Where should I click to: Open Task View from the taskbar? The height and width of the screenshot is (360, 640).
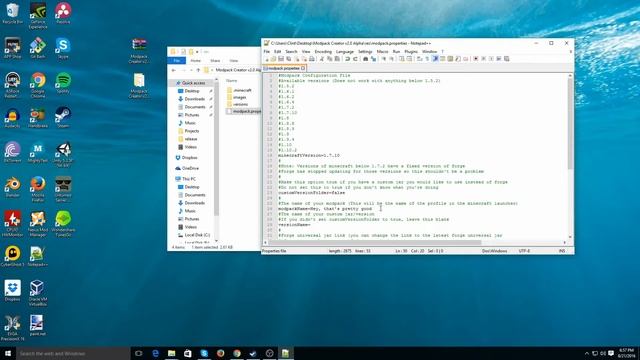(139, 353)
